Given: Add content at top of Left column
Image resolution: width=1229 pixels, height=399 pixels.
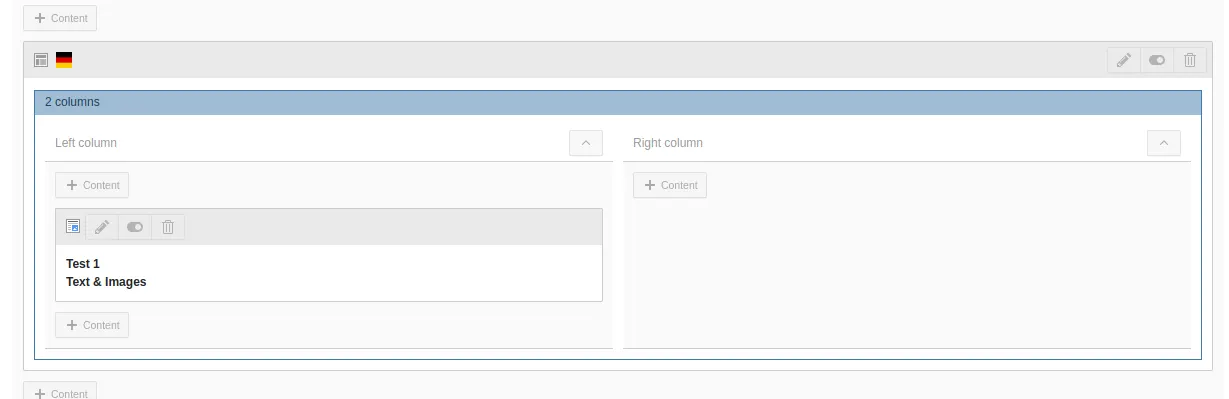Looking at the screenshot, I should coord(92,185).
